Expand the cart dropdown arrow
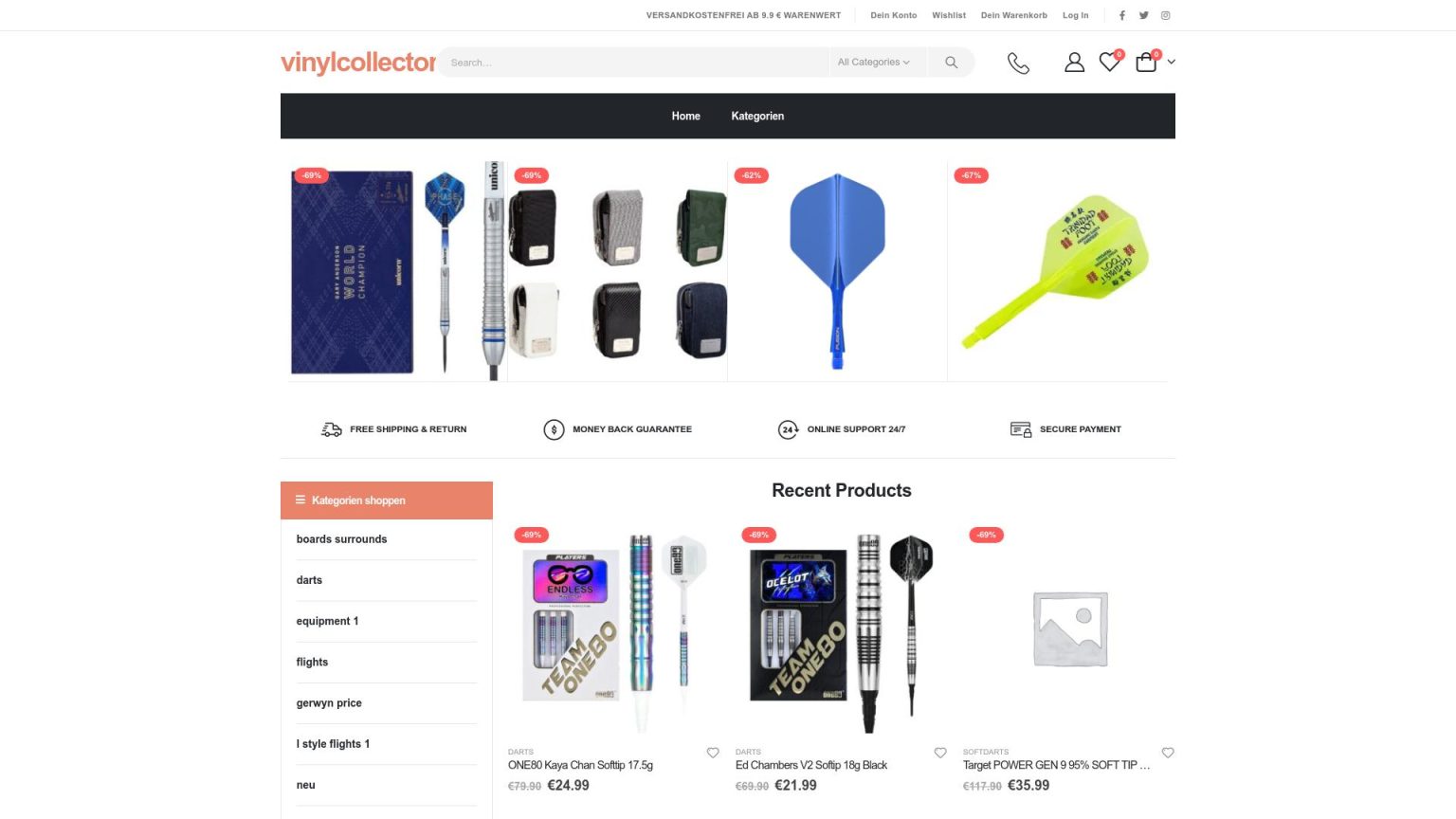Screen dimensions: 1456x819 click(1172, 63)
